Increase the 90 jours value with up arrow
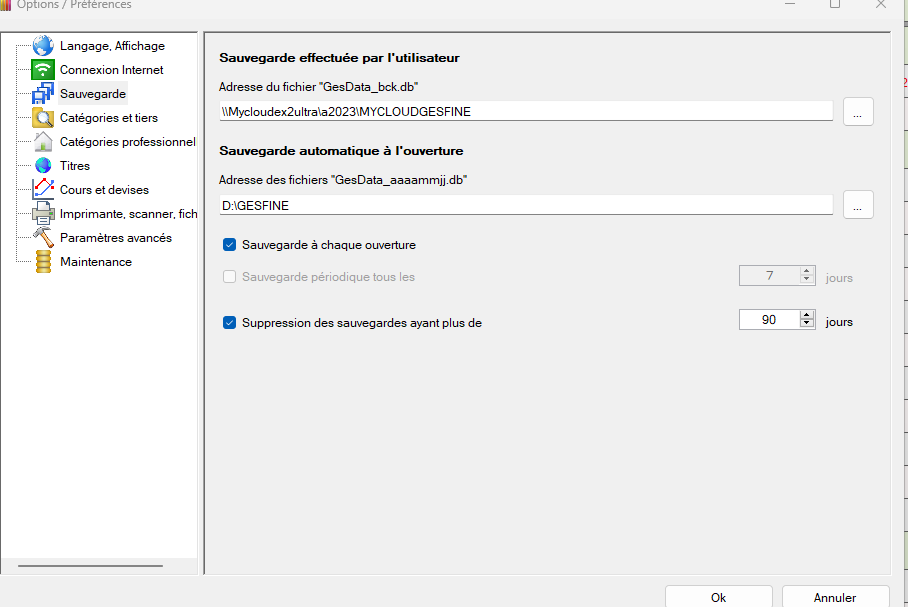Image resolution: width=908 pixels, height=607 pixels. 807,316
